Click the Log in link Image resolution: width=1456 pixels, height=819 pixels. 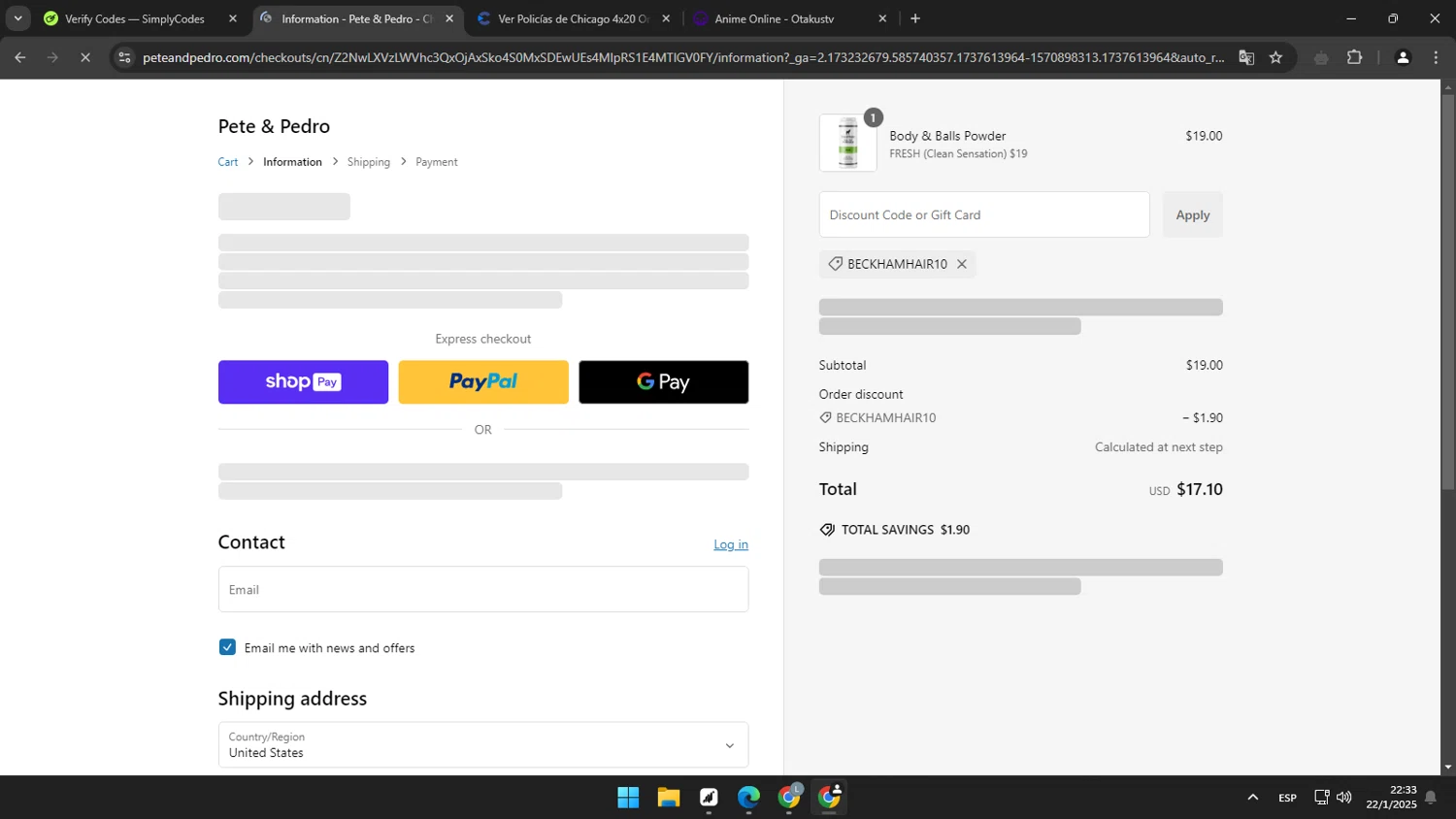click(731, 544)
